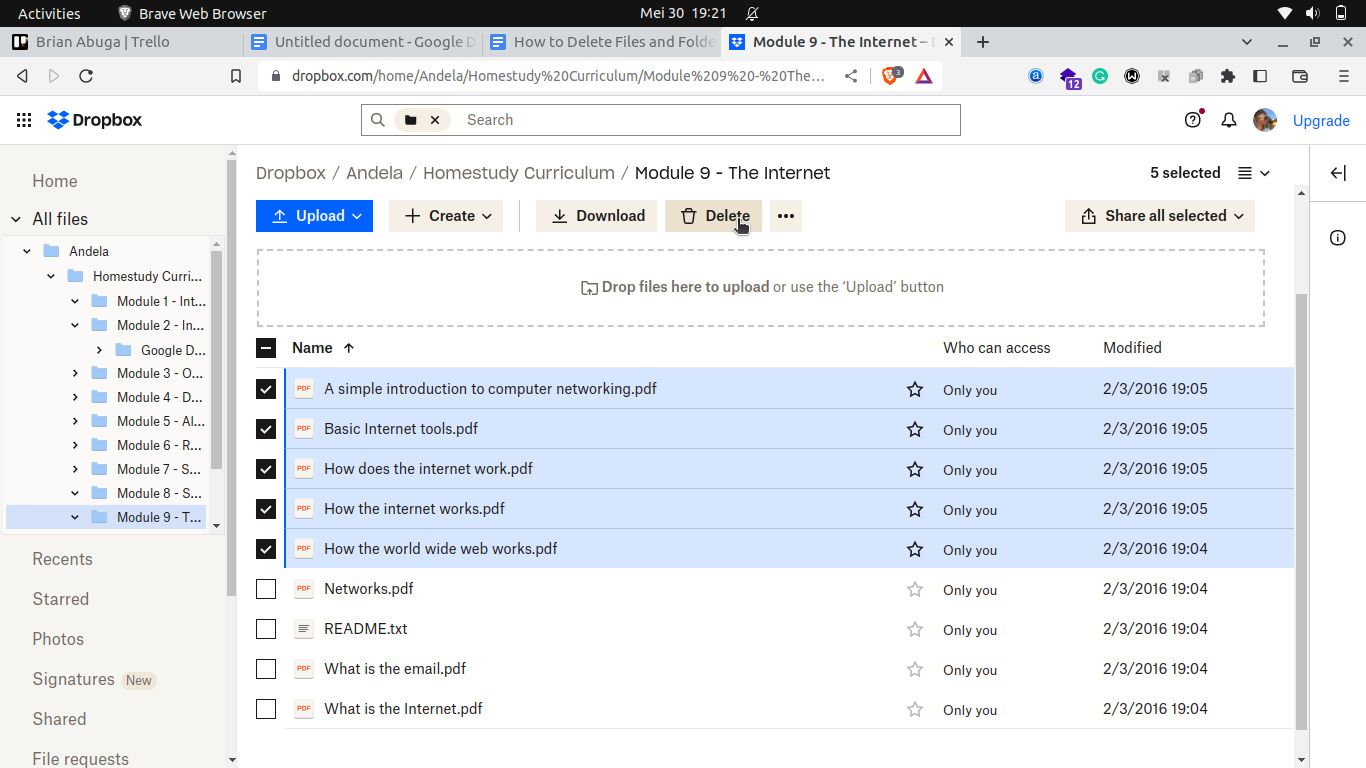Uncheck Basic Internet tools.pdf checkbox
1366x768 pixels.
pyautogui.click(x=266, y=429)
